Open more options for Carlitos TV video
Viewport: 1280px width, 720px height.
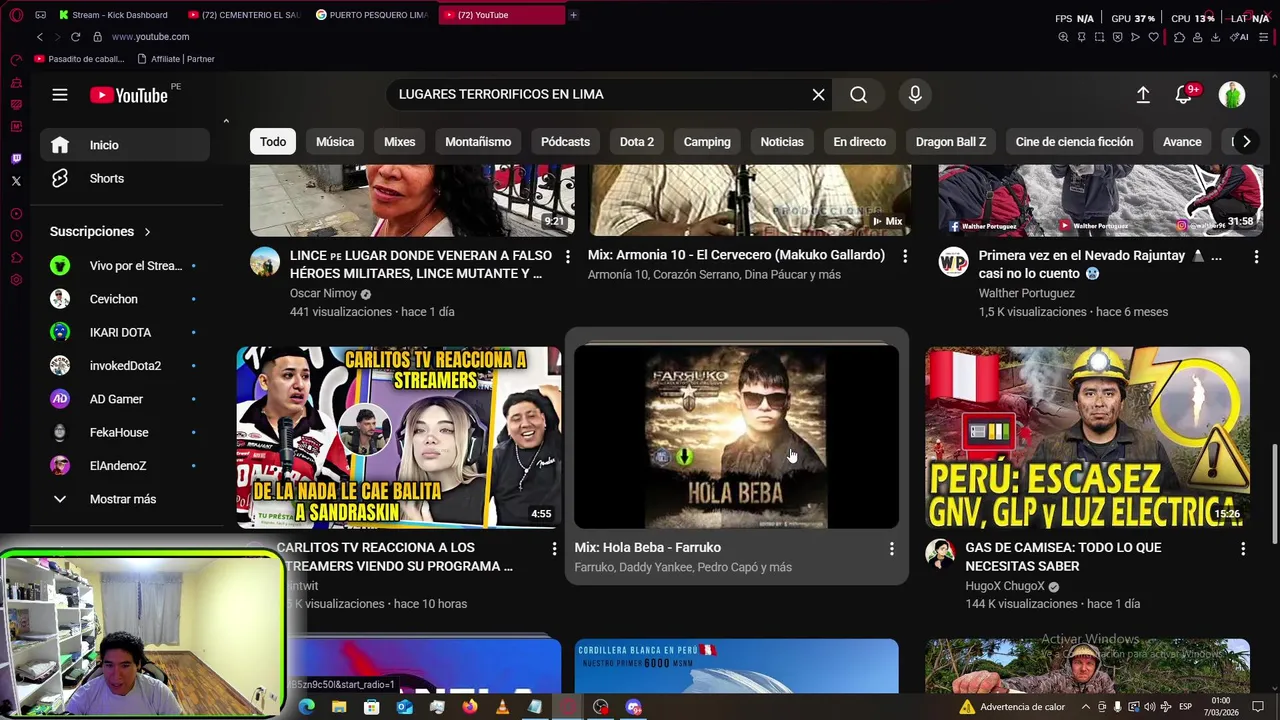pos(554,548)
